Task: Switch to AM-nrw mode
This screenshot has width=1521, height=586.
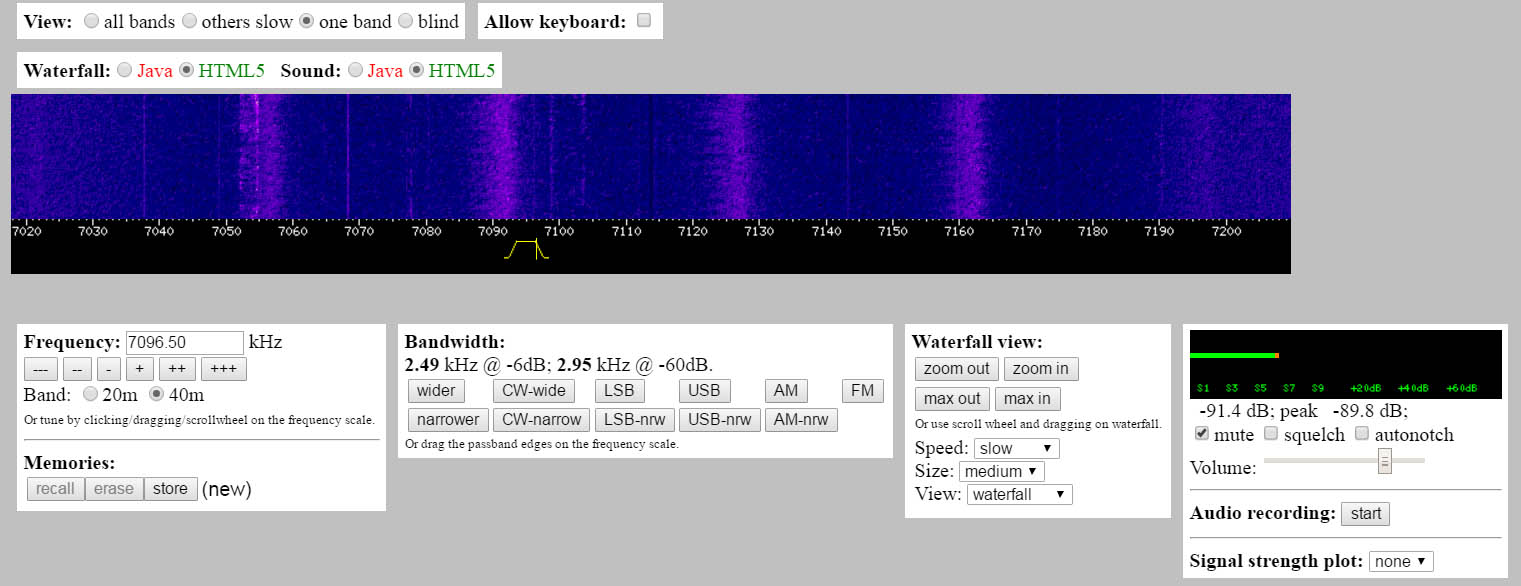Action: point(801,419)
